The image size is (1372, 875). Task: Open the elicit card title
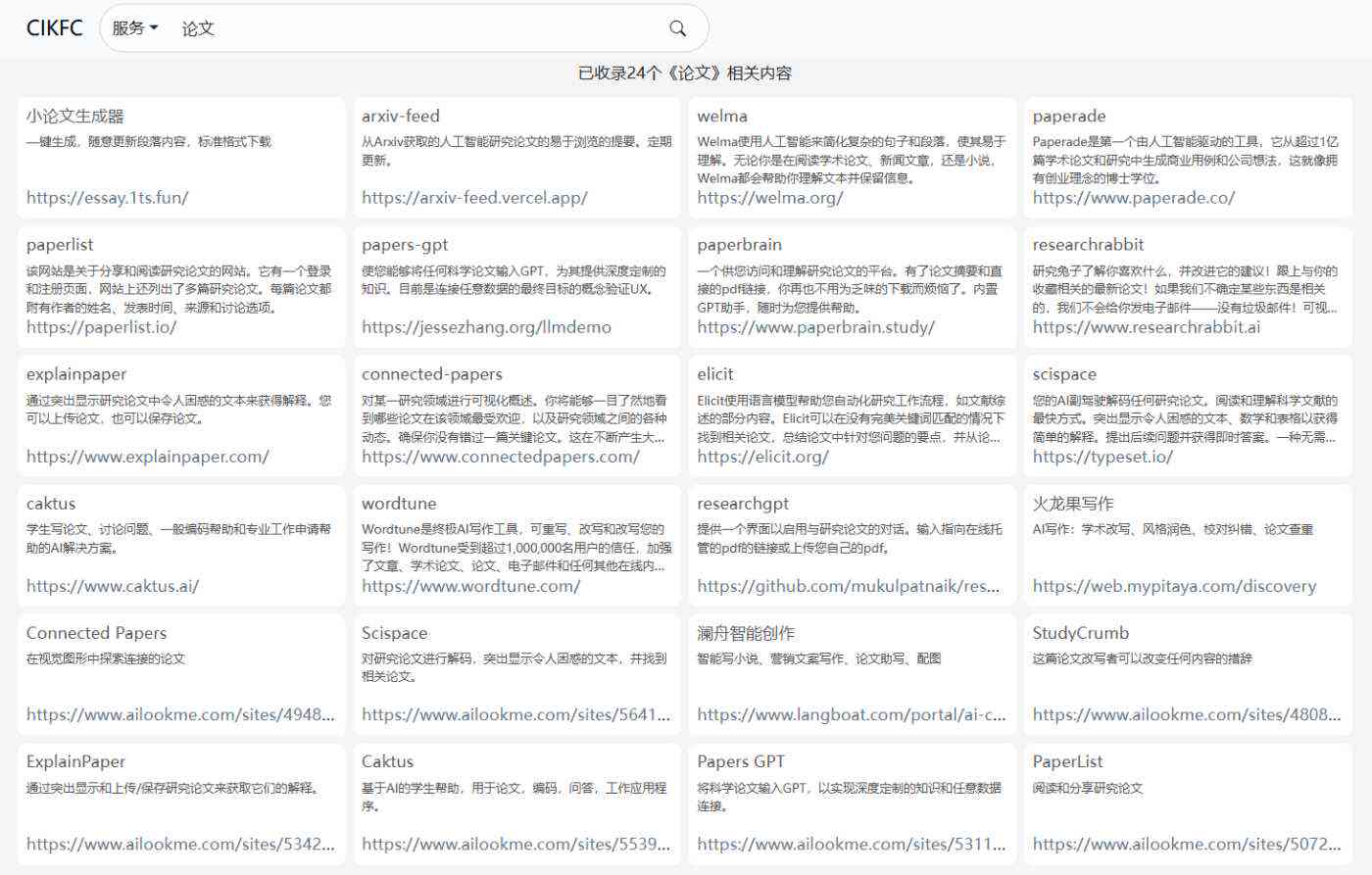[715, 374]
